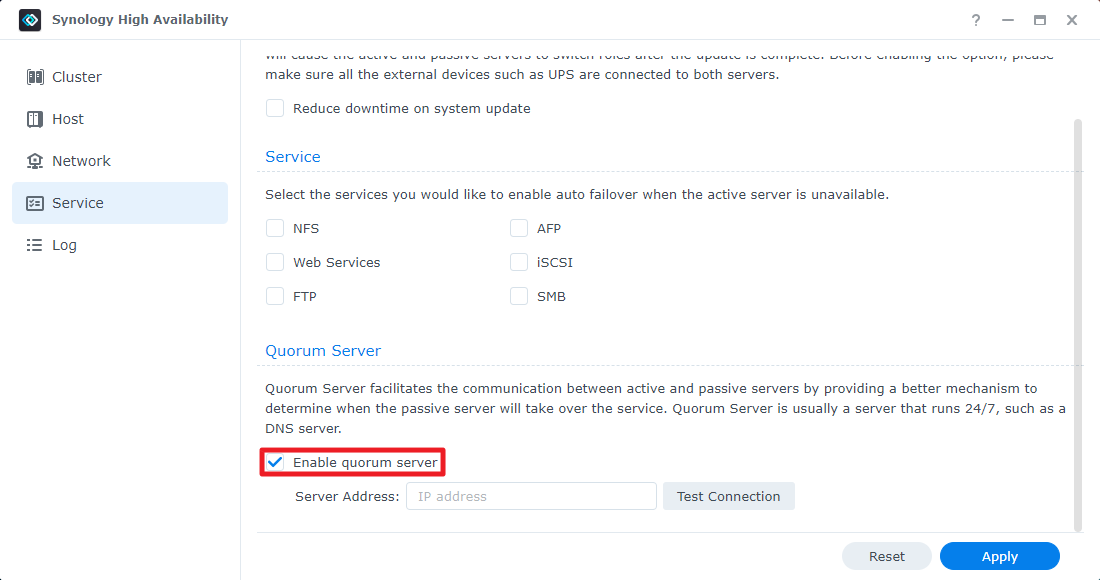Click the Server Address IP field
The width and height of the screenshot is (1100, 580).
pyautogui.click(x=530, y=496)
